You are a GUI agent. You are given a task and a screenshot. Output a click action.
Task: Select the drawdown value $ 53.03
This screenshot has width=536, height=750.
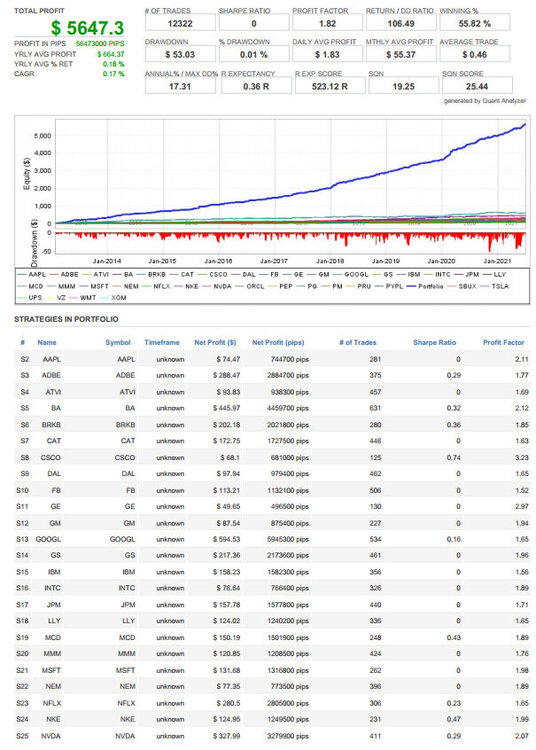click(180, 55)
